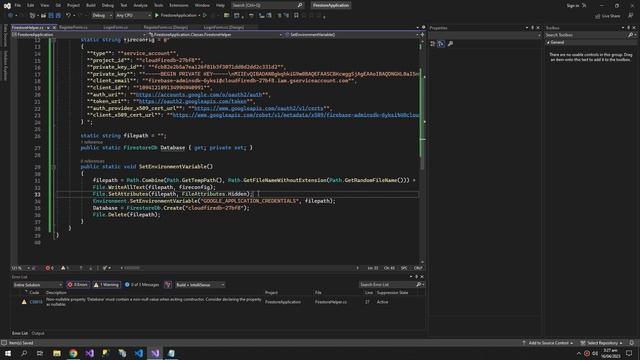Click the Error List search magnifier icon
Image resolution: width=640 pixels, height=360 pixels.
[418, 284]
